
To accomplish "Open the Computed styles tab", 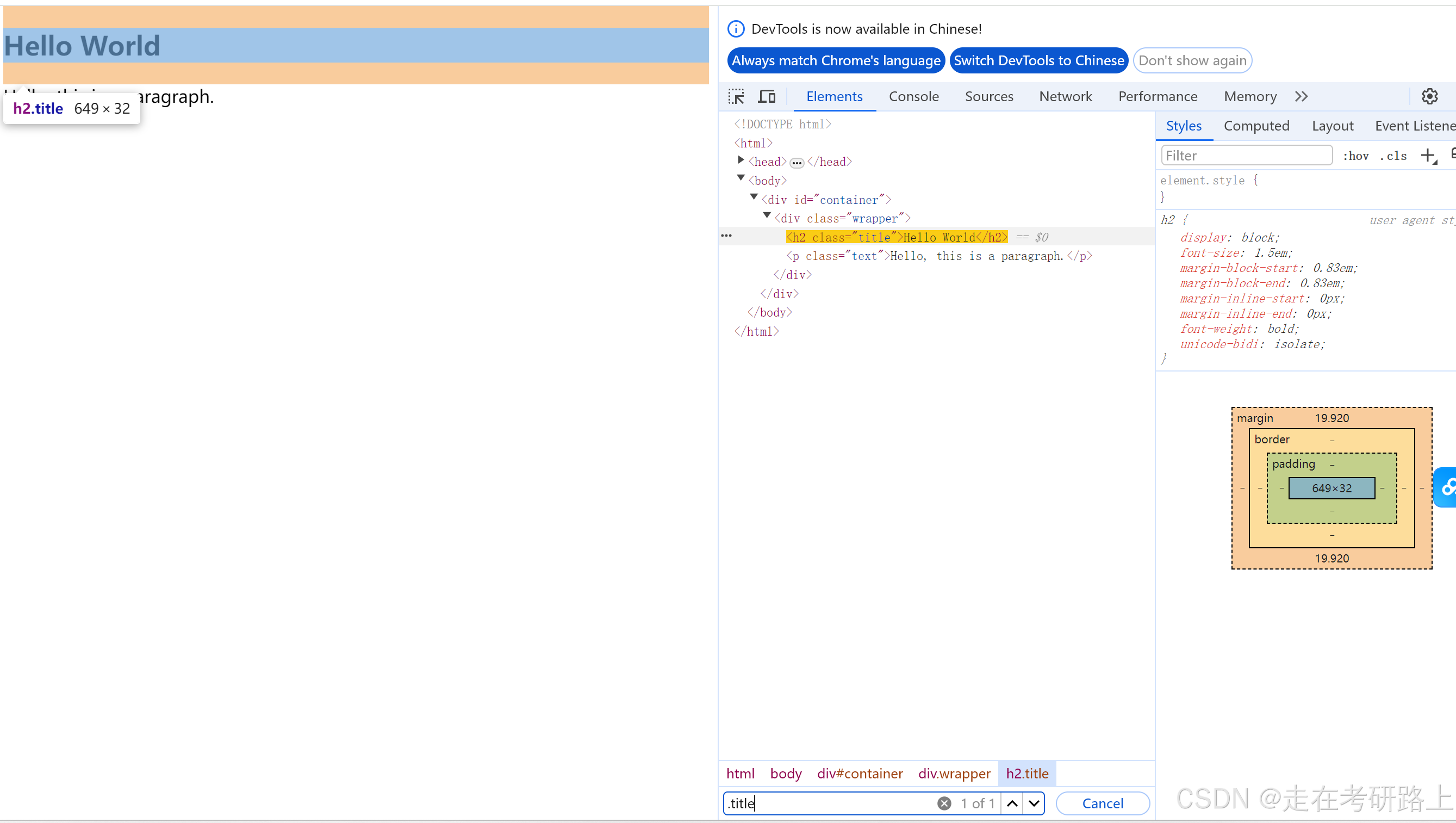I will [x=1256, y=126].
